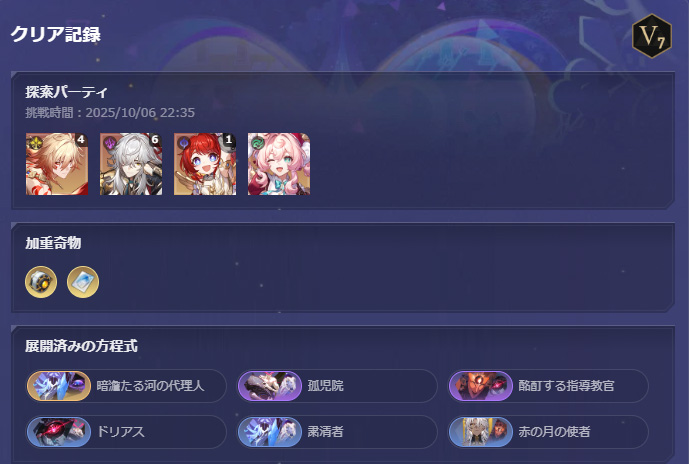Screen dimensions: 689x464
Task: Open the first weighted curio orb icon
Action: [x=41, y=282]
